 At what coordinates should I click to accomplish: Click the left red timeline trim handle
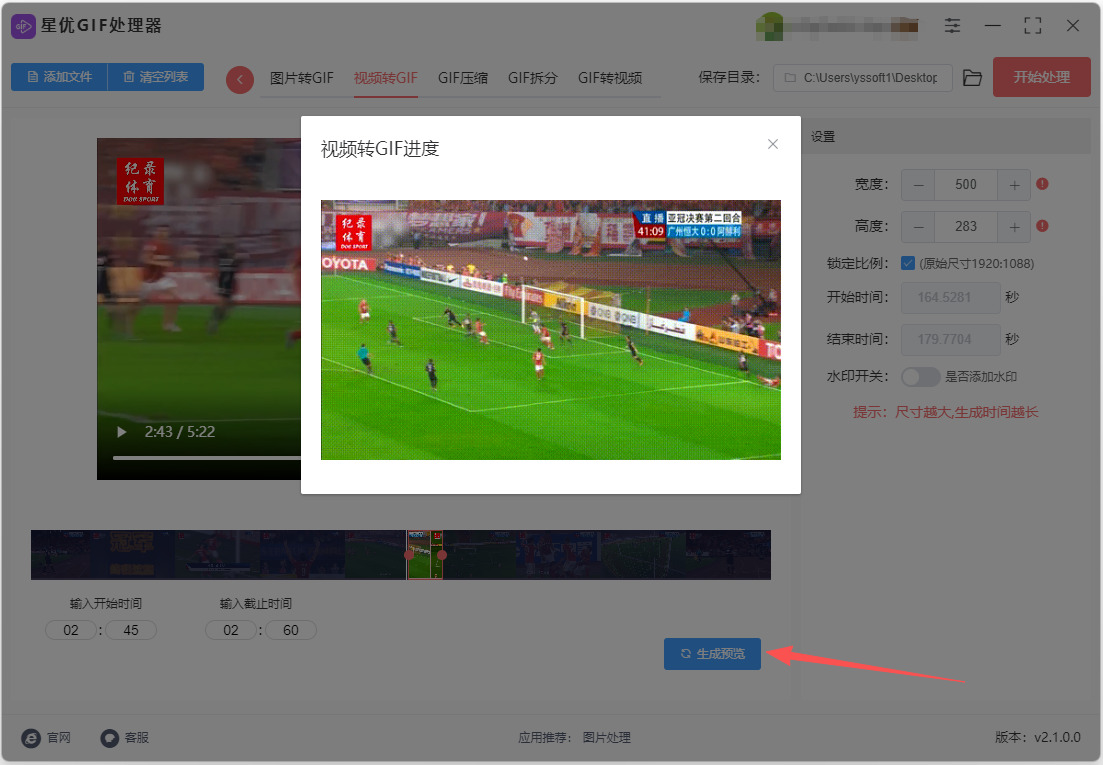coord(409,555)
